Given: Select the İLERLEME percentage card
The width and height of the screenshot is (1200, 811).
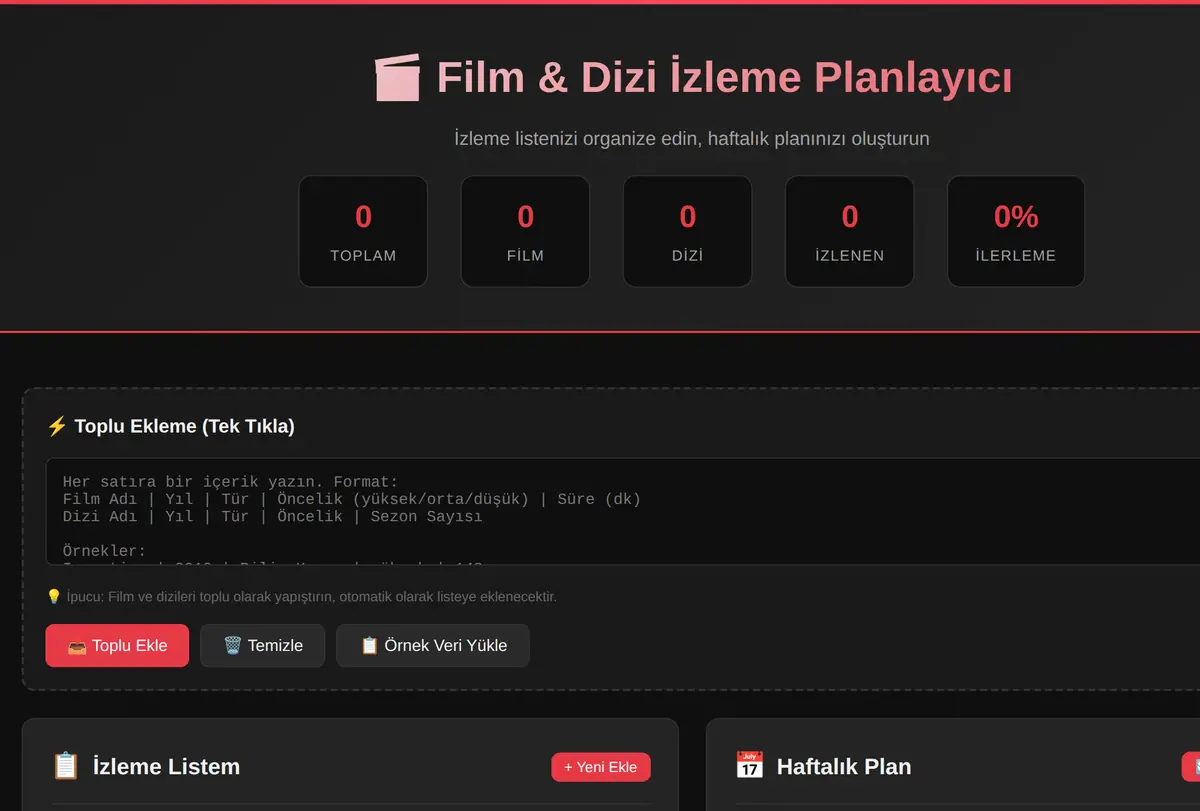Looking at the screenshot, I should click(x=1016, y=232).
